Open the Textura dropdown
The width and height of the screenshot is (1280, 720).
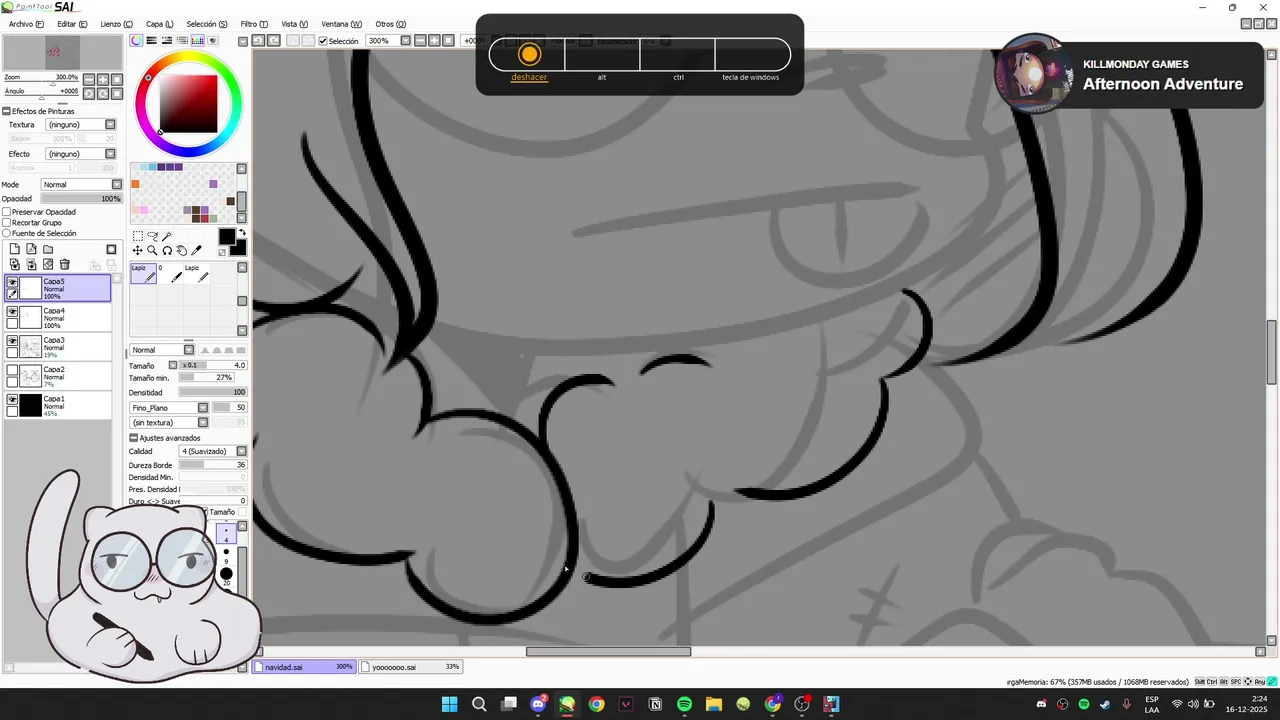point(82,125)
